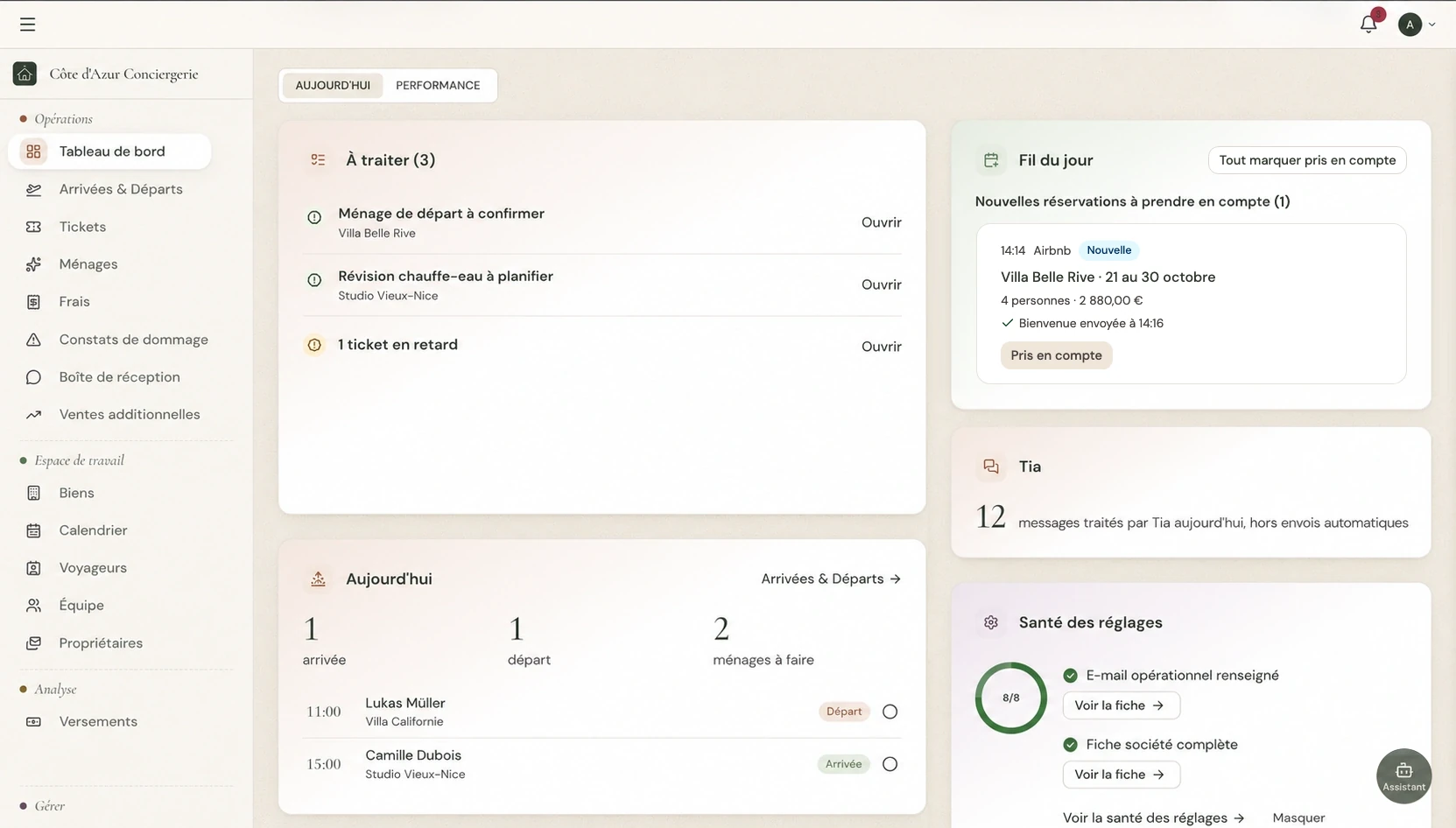The image size is (1456, 828).
Task: Select the AUJOURD'HUI tab
Action: point(333,86)
